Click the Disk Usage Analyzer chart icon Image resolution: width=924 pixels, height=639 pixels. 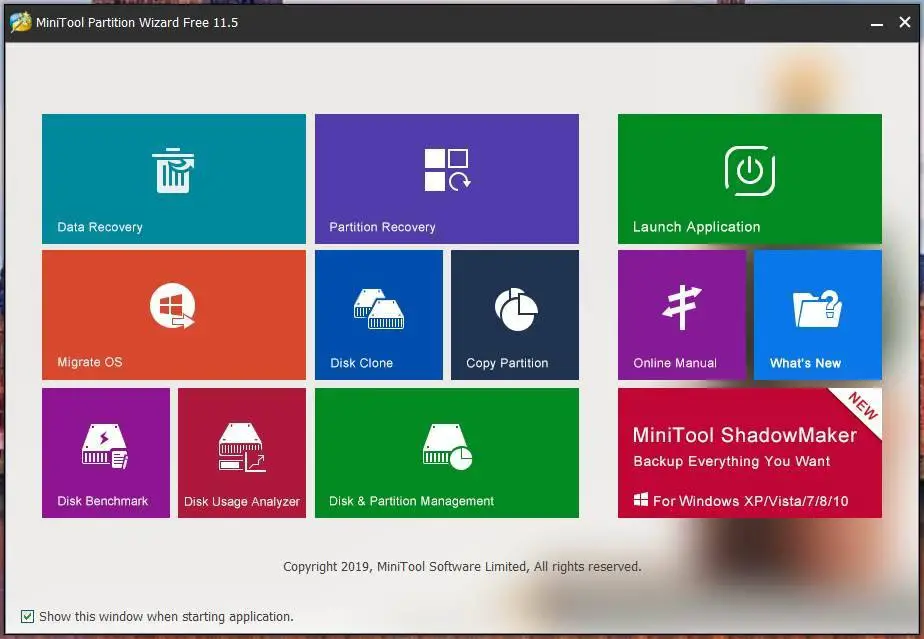click(242, 447)
